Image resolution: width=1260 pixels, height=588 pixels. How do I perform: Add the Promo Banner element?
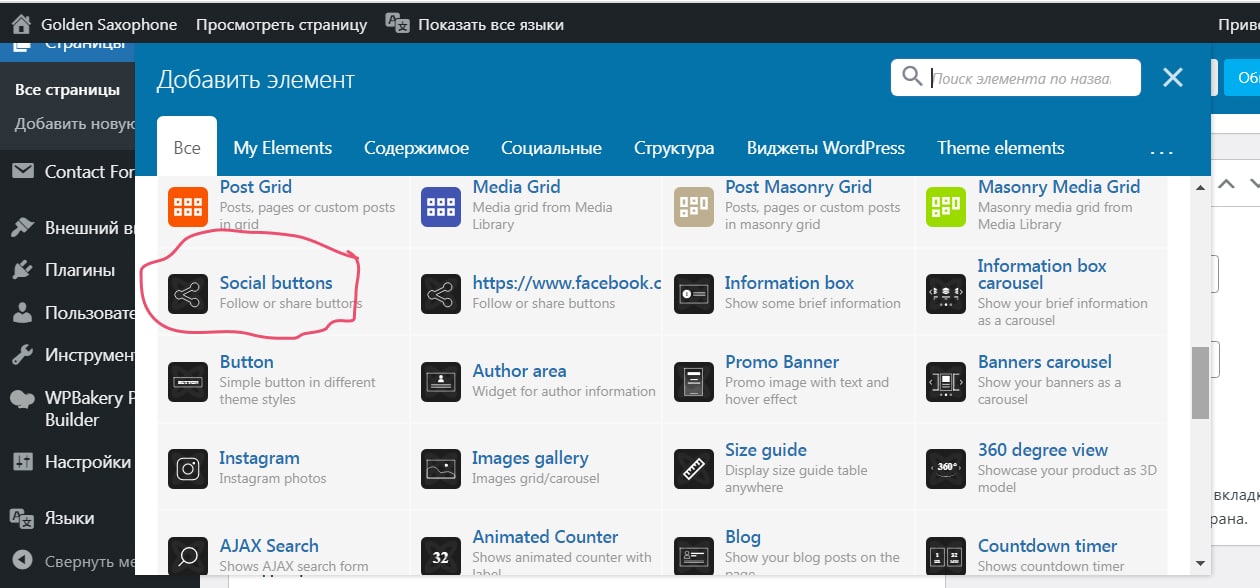(x=788, y=381)
